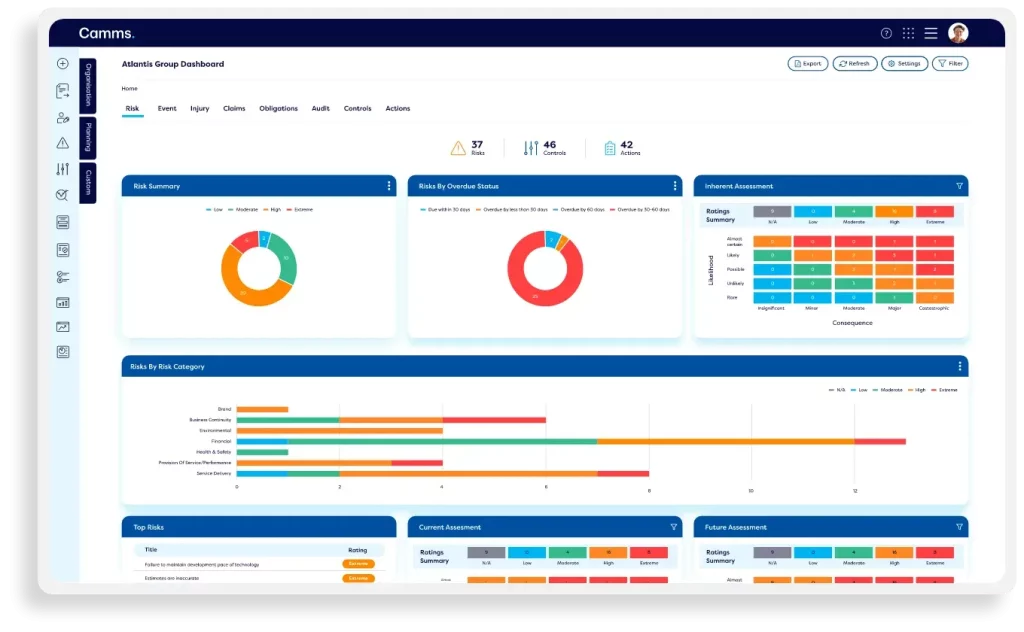1024x632 pixels.
Task: Switch to the Controls tab
Action: pos(357,108)
